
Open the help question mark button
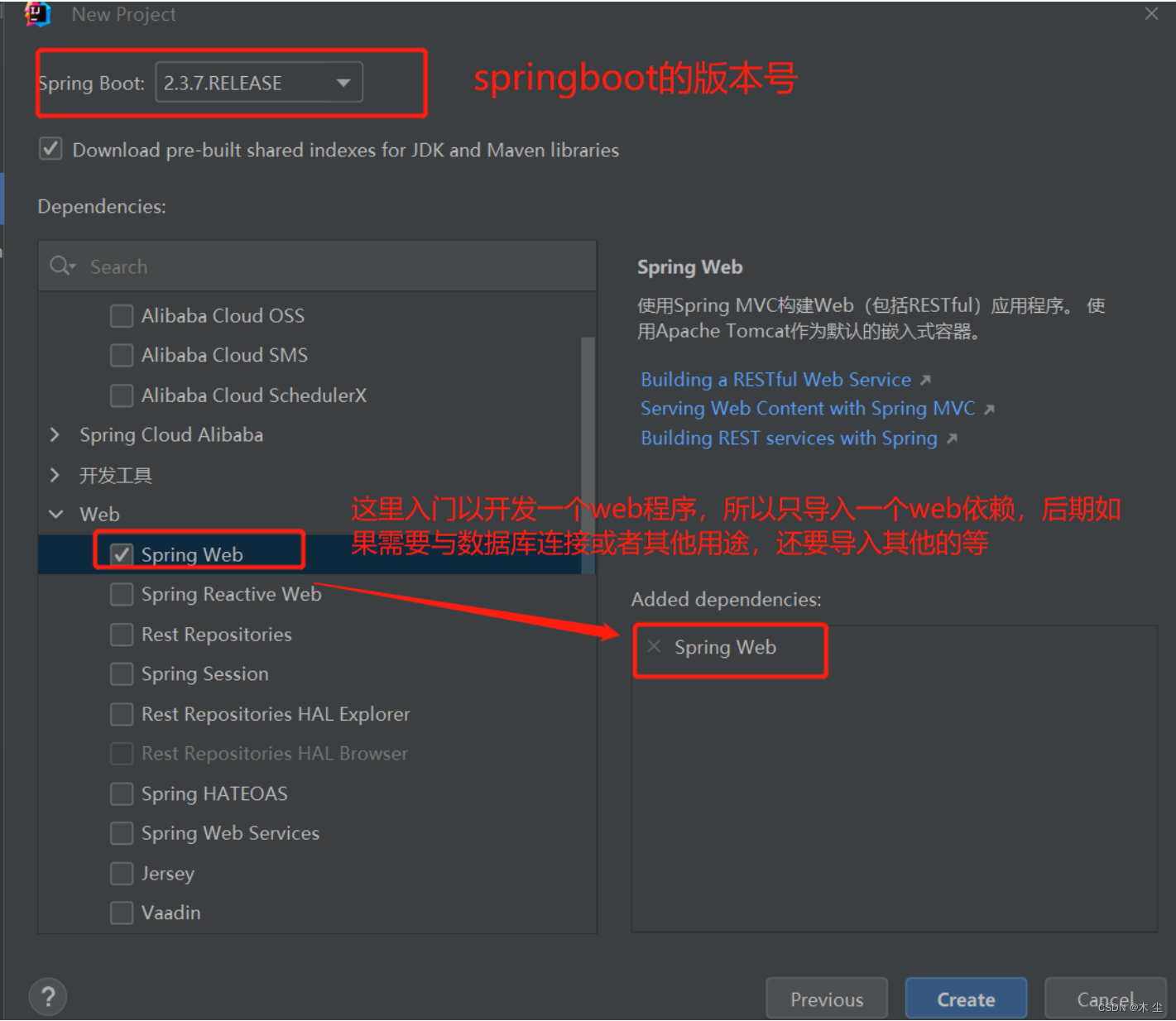point(48,997)
